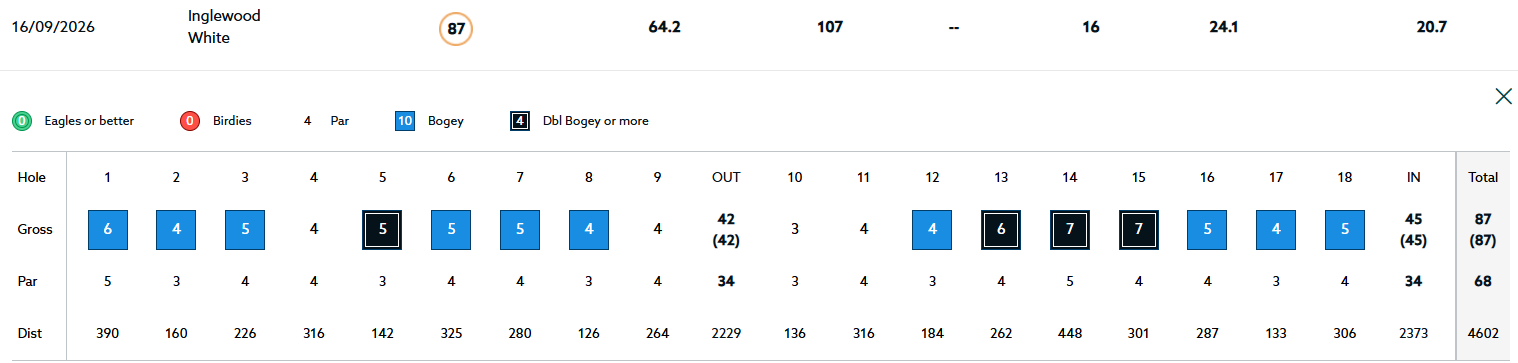This screenshot has width=1518, height=363.
Task: Select hole 15 gross score box
Action: 1139,229
